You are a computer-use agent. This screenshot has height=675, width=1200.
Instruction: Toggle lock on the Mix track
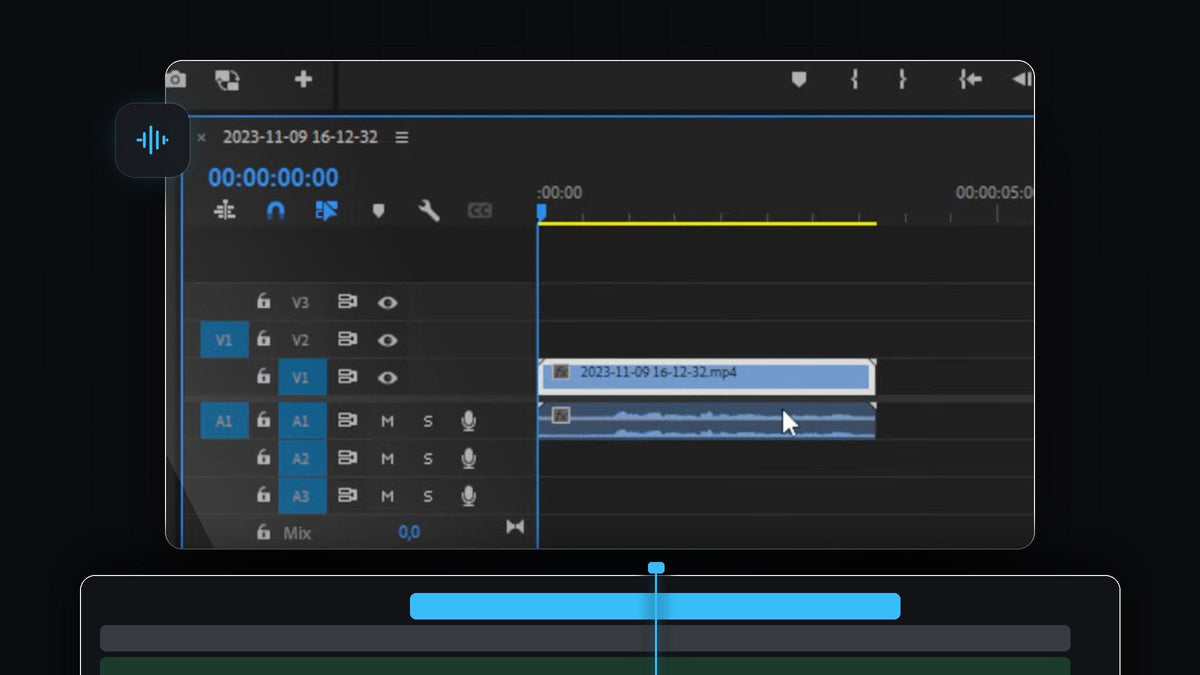pos(263,532)
